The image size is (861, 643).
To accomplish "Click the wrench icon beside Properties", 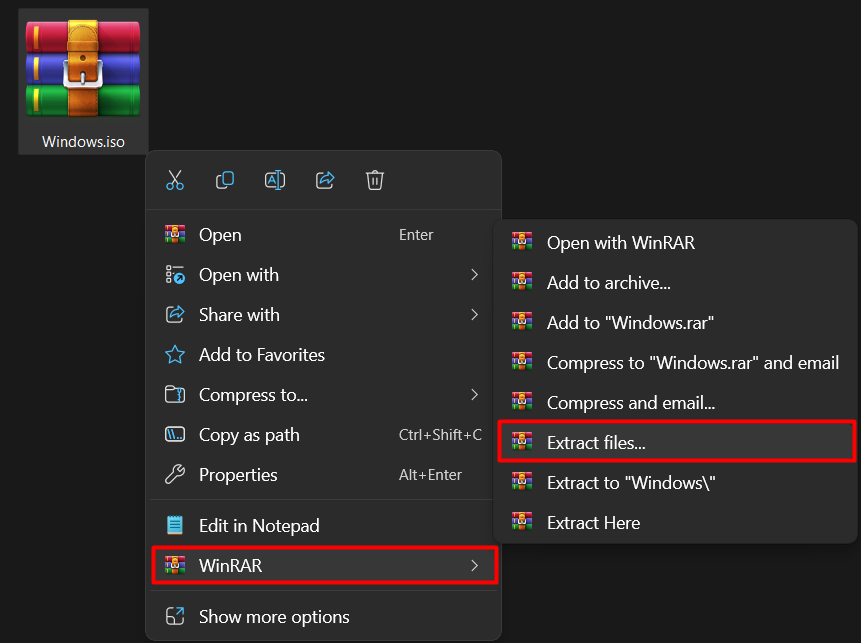I will pos(175,474).
